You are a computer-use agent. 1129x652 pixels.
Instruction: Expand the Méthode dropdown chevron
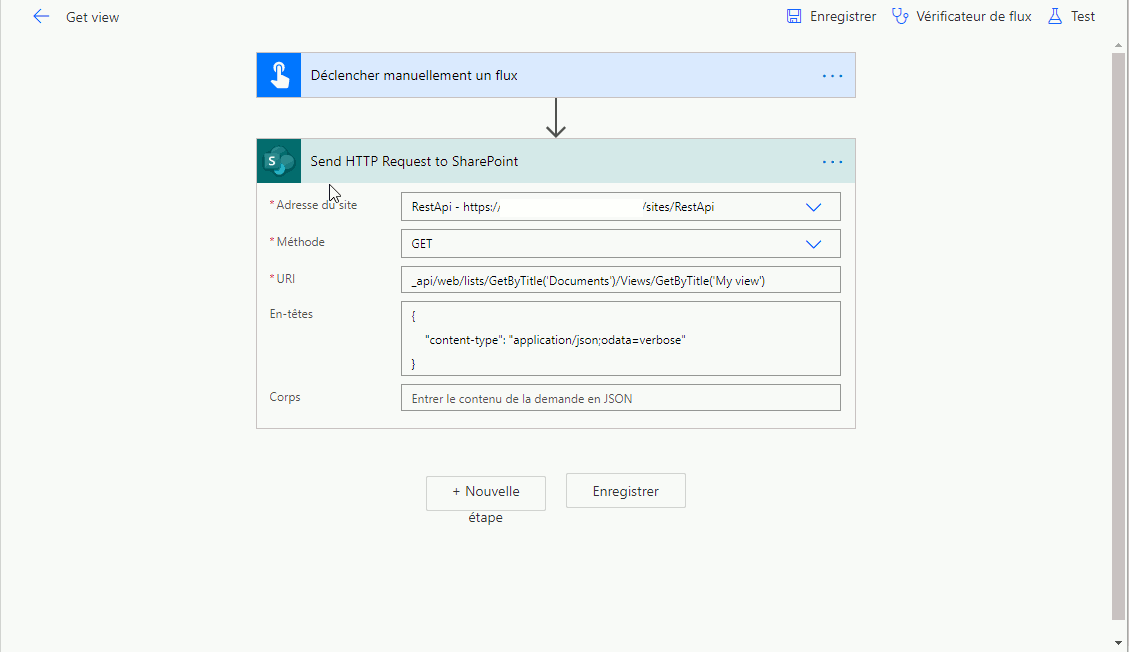point(814,244)
